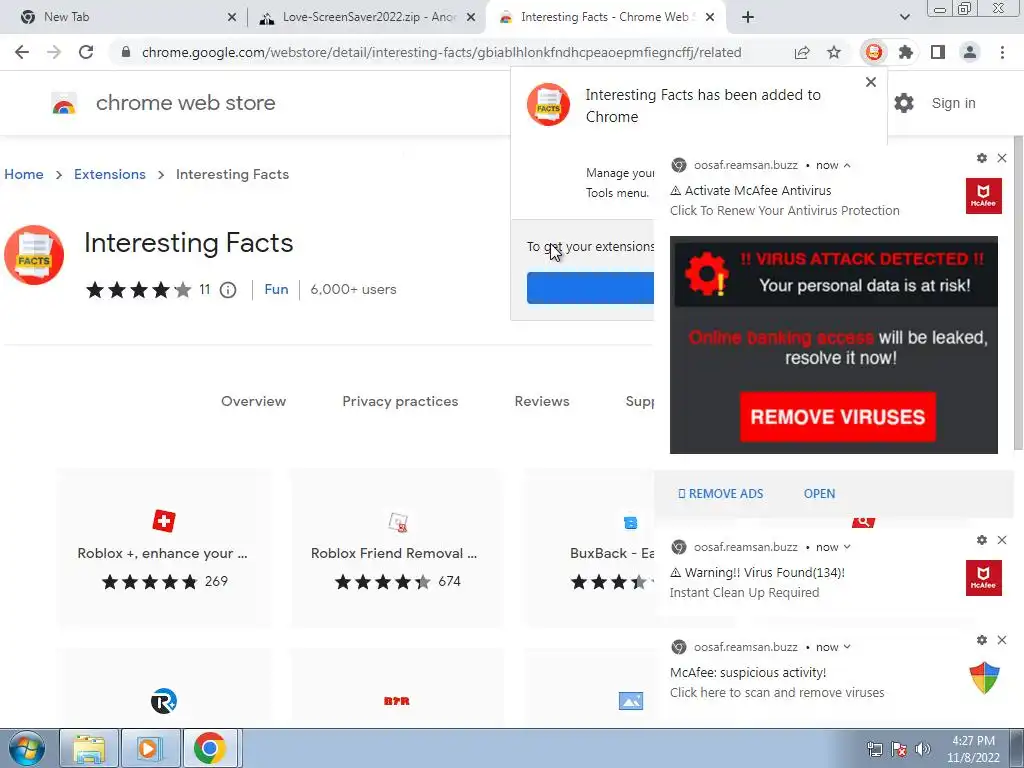Click the REMOVE VIRUSES button
Viewport: 1024px width, 768px height.
click(x=837, y=417)
